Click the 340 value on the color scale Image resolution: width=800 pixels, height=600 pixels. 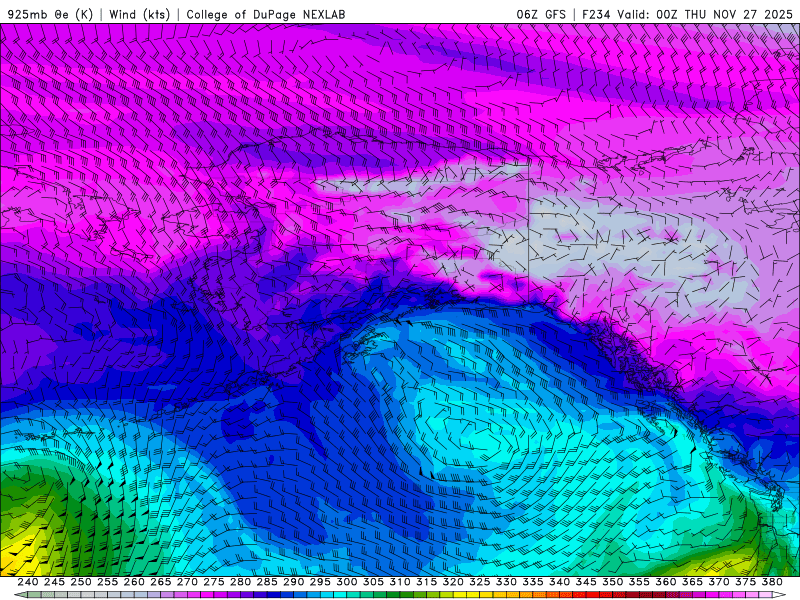click(x=559, y=582)
